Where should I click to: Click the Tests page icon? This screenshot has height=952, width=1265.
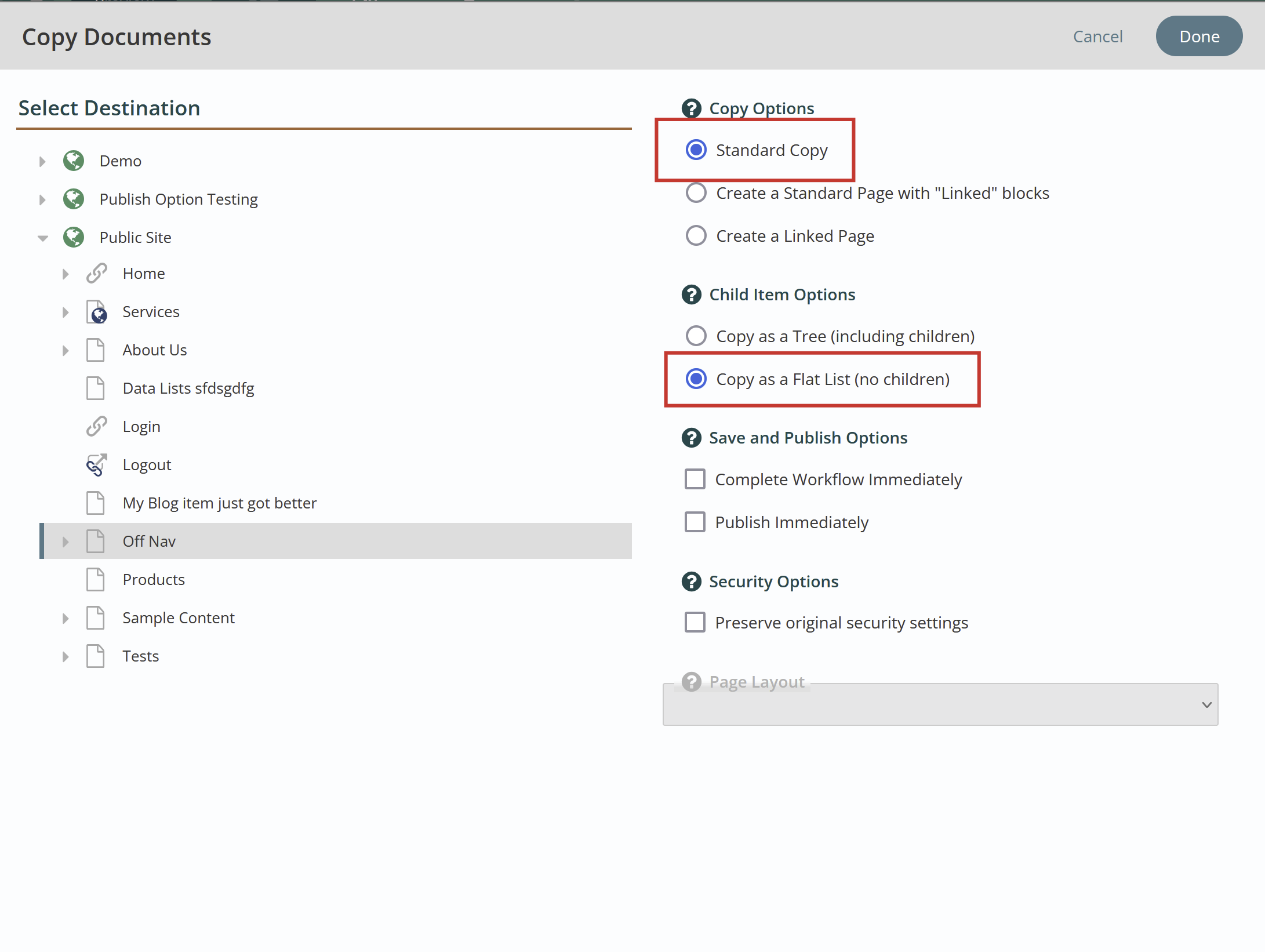pyautogui.click(x=95, y=656)
